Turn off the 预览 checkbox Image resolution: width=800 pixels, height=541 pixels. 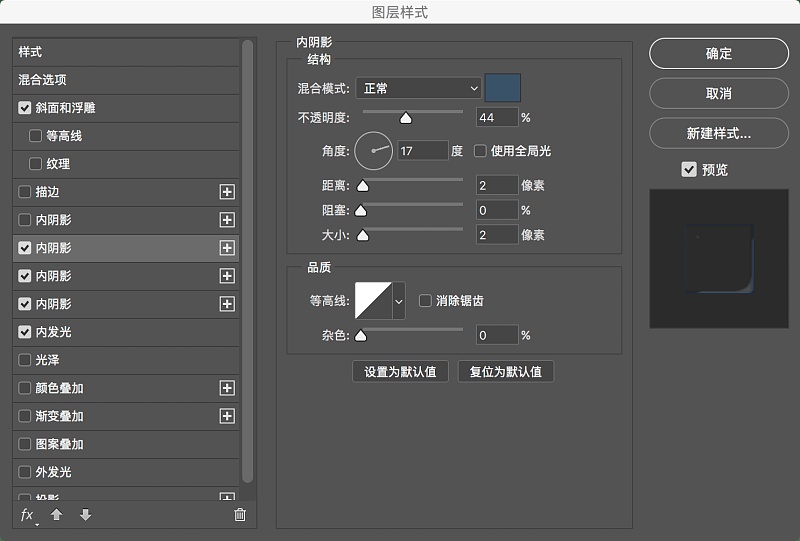[689, 169]
